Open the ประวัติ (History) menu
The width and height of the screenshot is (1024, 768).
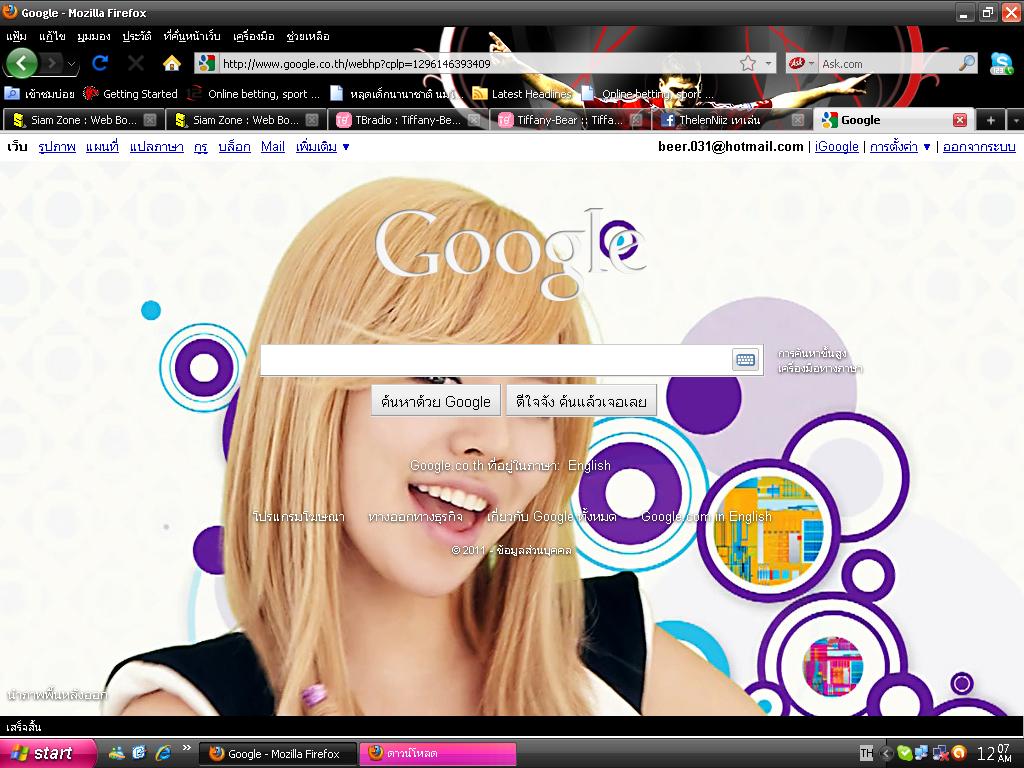(136, 37)
